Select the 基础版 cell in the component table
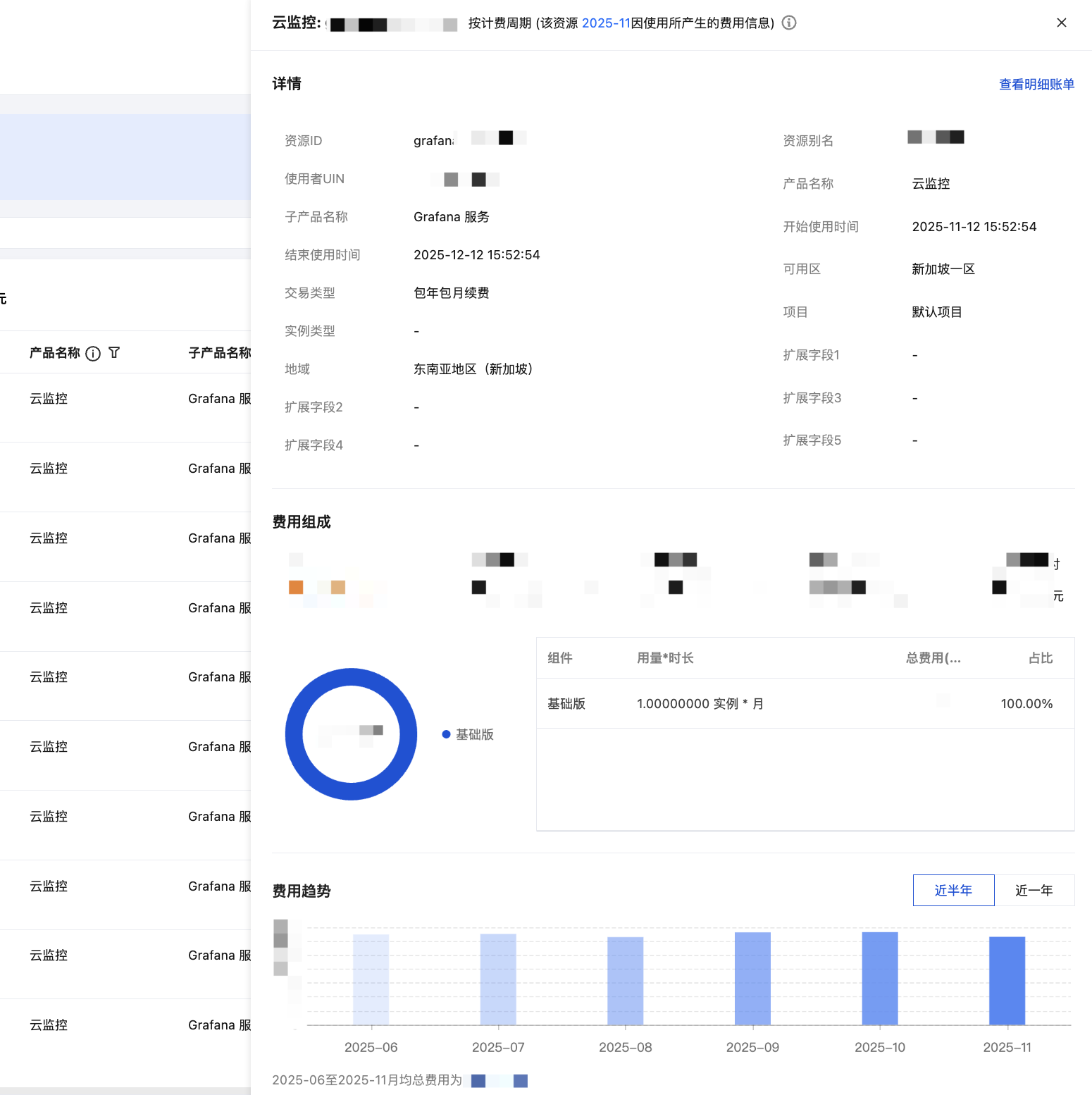Screen dimensions: 1092x1095 tap(566, 703)
